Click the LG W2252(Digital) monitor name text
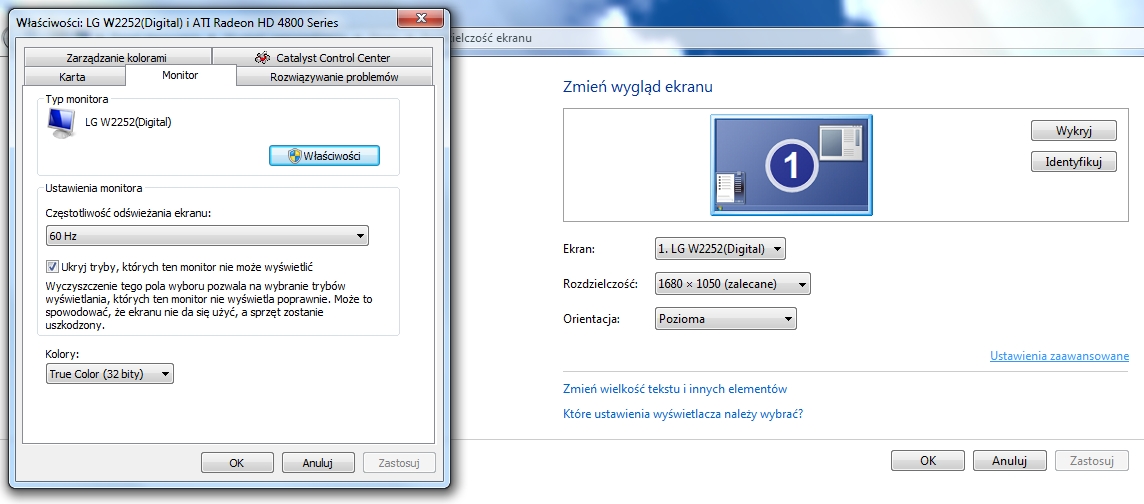 pos(128,123)
